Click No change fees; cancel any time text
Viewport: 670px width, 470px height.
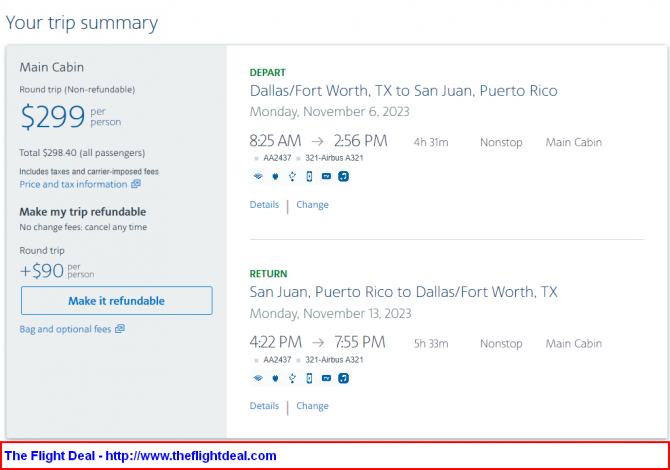83,227
